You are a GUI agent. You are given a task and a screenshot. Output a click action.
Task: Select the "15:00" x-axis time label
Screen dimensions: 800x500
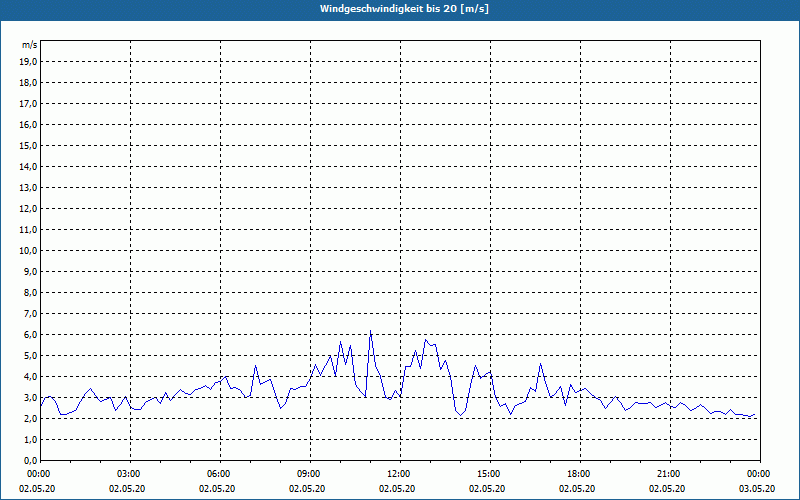click(490, 474)
